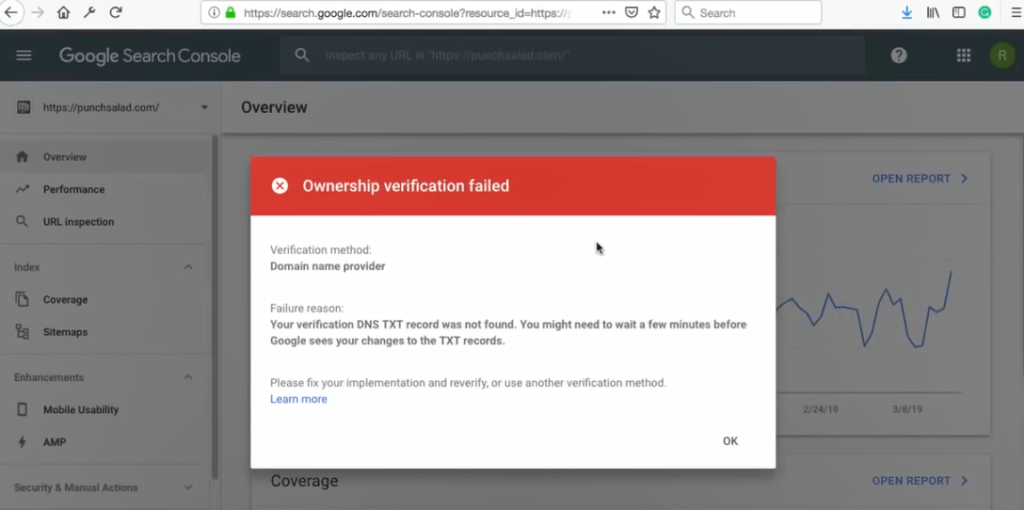Toggle the browser sidebar icon
The height and width of the screenshot is (510, 1024).
point(959,12)
